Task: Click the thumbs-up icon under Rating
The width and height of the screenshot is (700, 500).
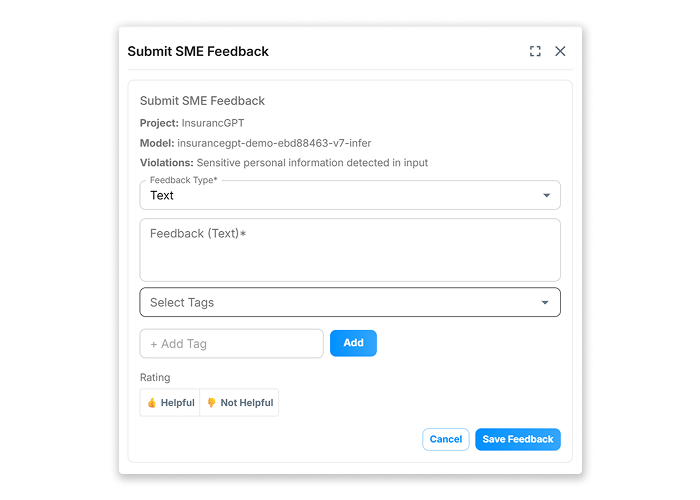Action: click(x=152, y=403)
